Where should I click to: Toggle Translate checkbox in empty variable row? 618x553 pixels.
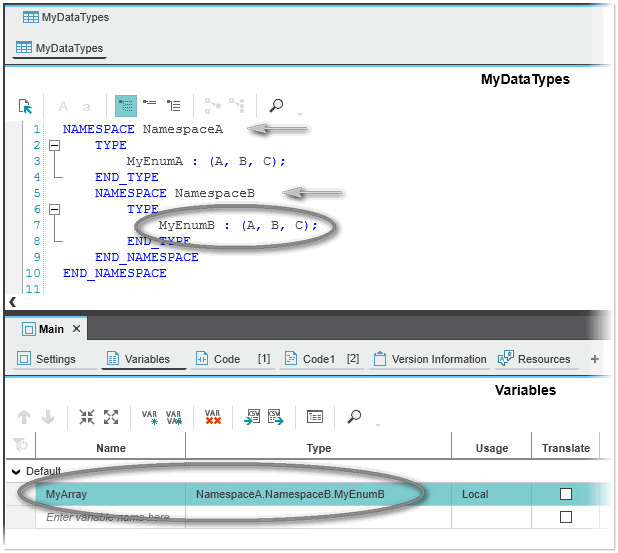(x=566, y=517)
